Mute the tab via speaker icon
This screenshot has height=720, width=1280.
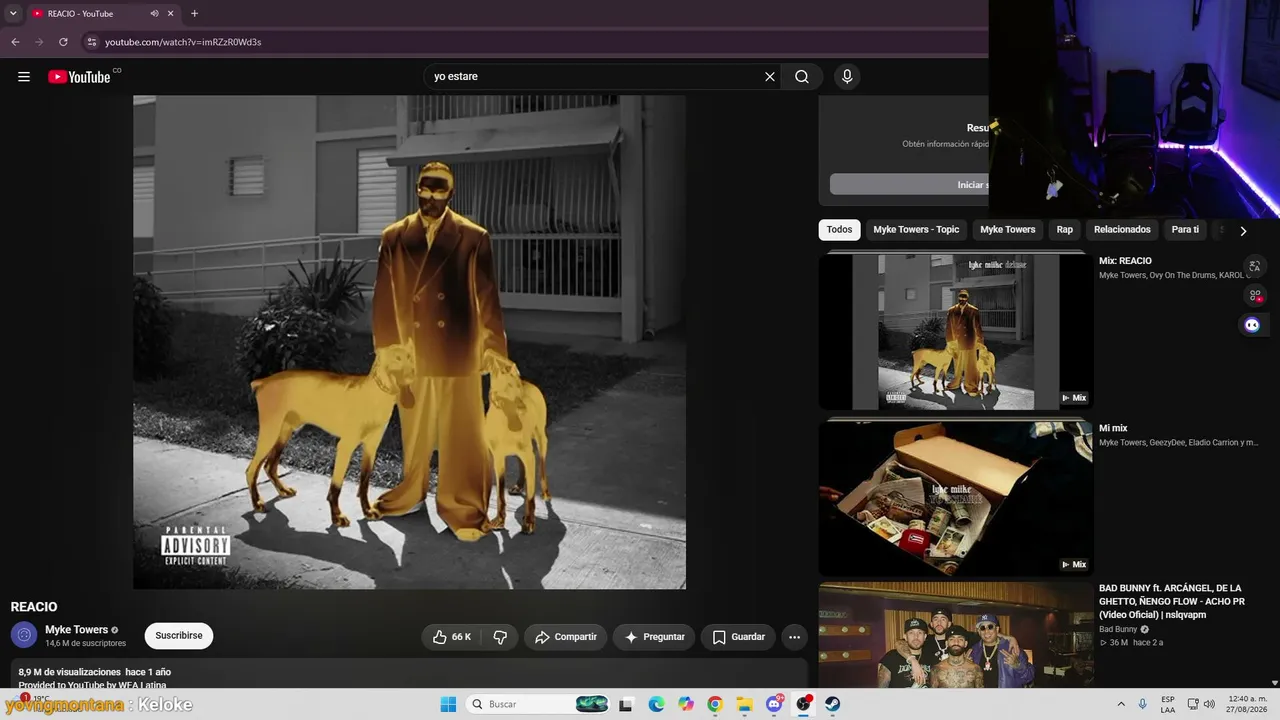[x=154, y=14]
